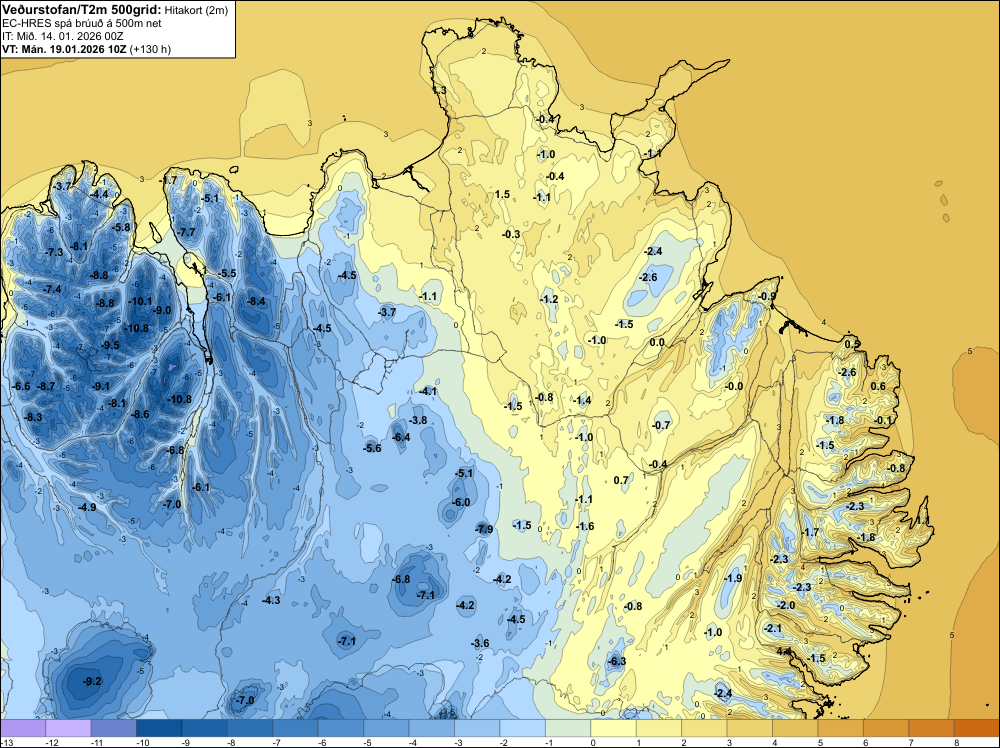Select the legend swatch between -11 and -10
The width and height of the screenshot is (1000, 748).
click(x=114, y=728)
